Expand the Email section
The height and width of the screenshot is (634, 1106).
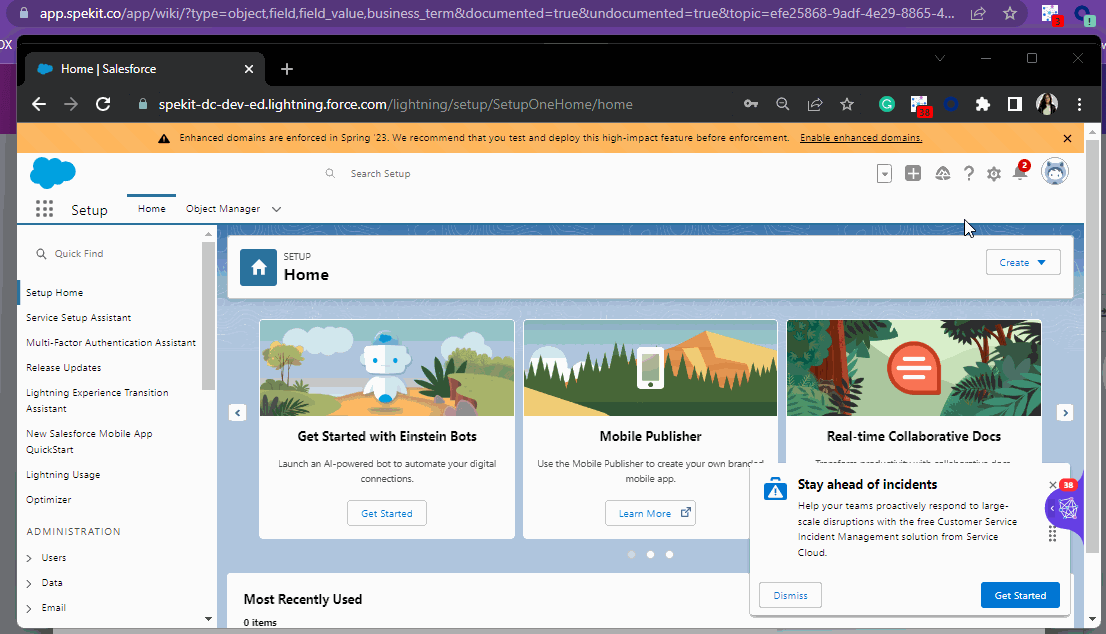pyautogui.click(x=29, y=608)
